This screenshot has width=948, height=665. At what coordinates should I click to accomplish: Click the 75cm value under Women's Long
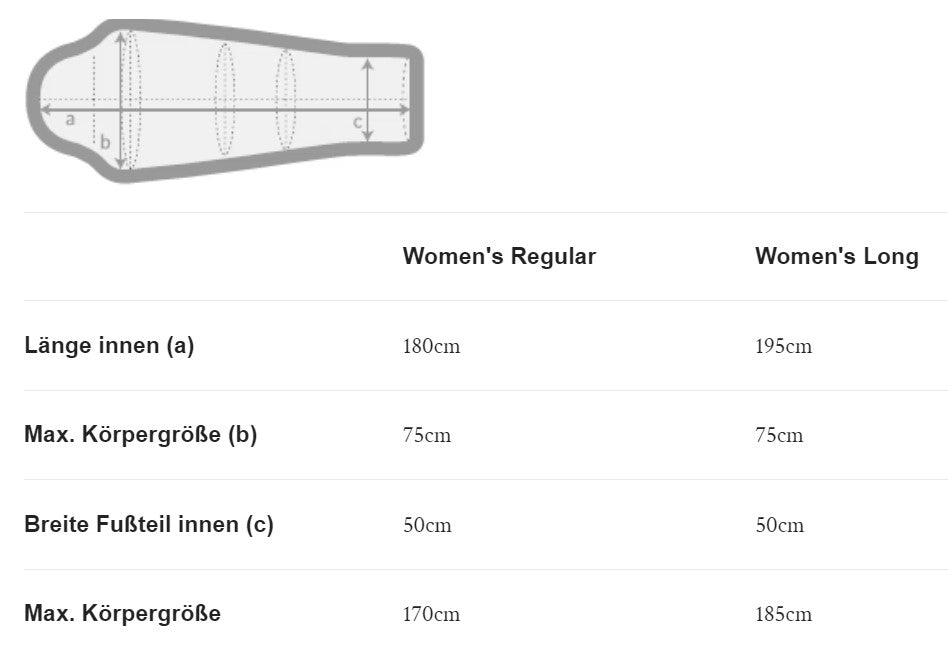779,436
